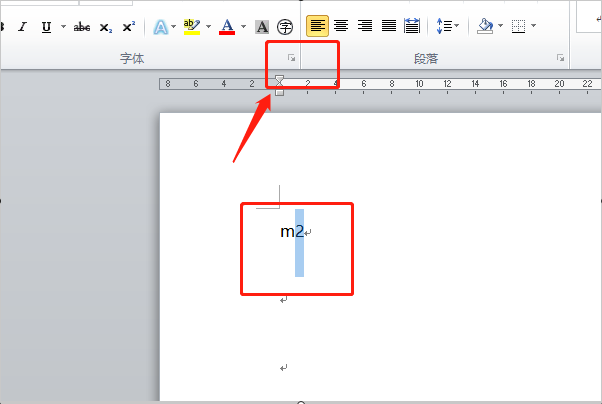Image resolution: width=602 pixels, height=404 pixels.
Task: Apply text highlight color
Action: point(192,27)
